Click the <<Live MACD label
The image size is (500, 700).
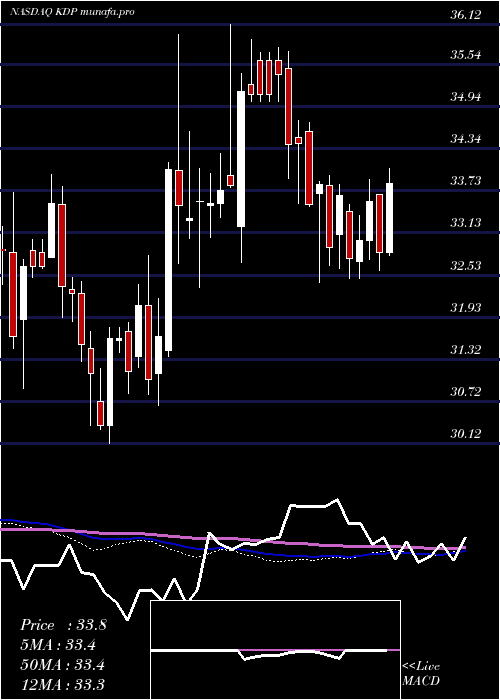coord(421,673)
